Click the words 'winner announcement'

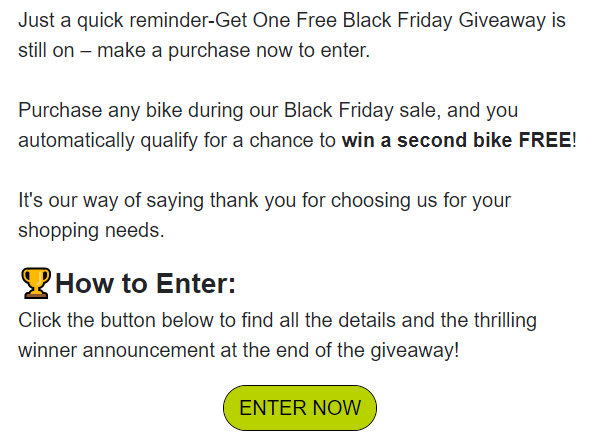tap(117, 350)
